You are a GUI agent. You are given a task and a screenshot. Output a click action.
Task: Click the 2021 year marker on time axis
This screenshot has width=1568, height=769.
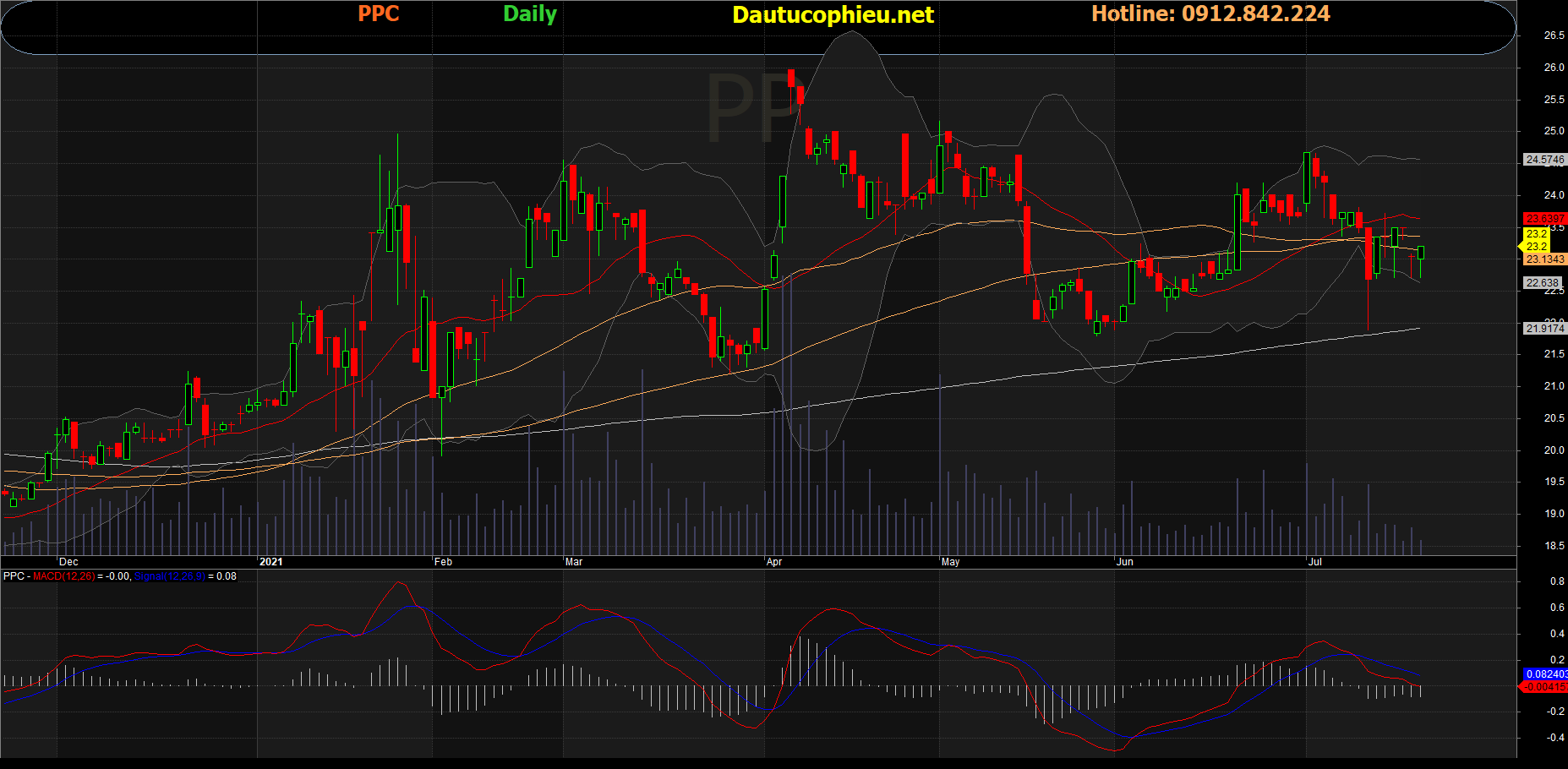[271, 562]
